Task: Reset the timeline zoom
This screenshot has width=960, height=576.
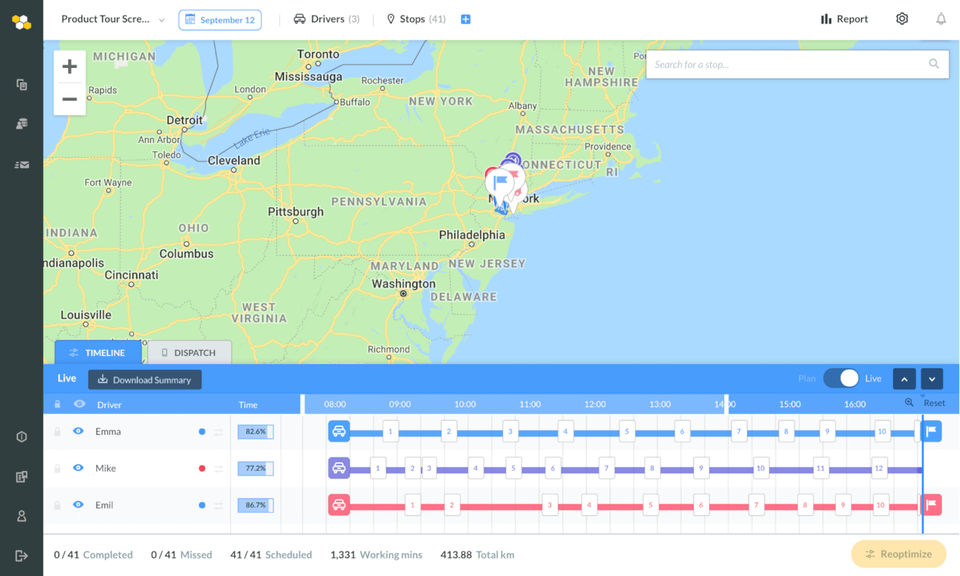Action: (934, 403)
